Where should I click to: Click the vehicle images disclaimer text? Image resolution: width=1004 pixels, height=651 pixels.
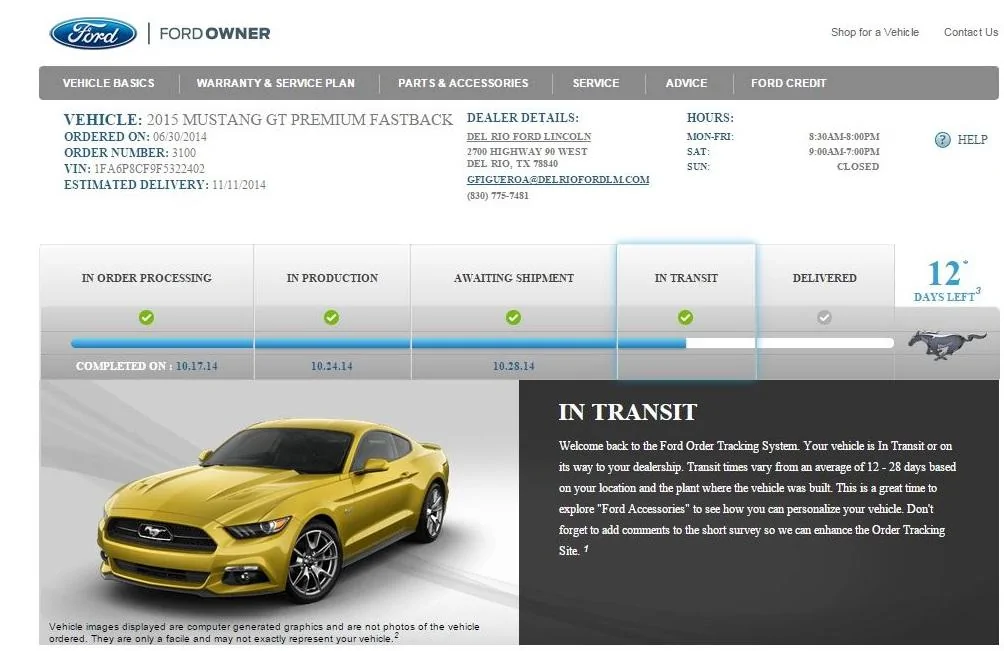click(x=264, y=632)
